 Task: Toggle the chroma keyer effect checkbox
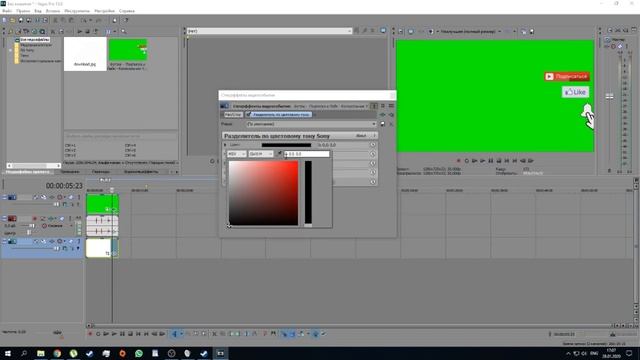tap(249, 115)
